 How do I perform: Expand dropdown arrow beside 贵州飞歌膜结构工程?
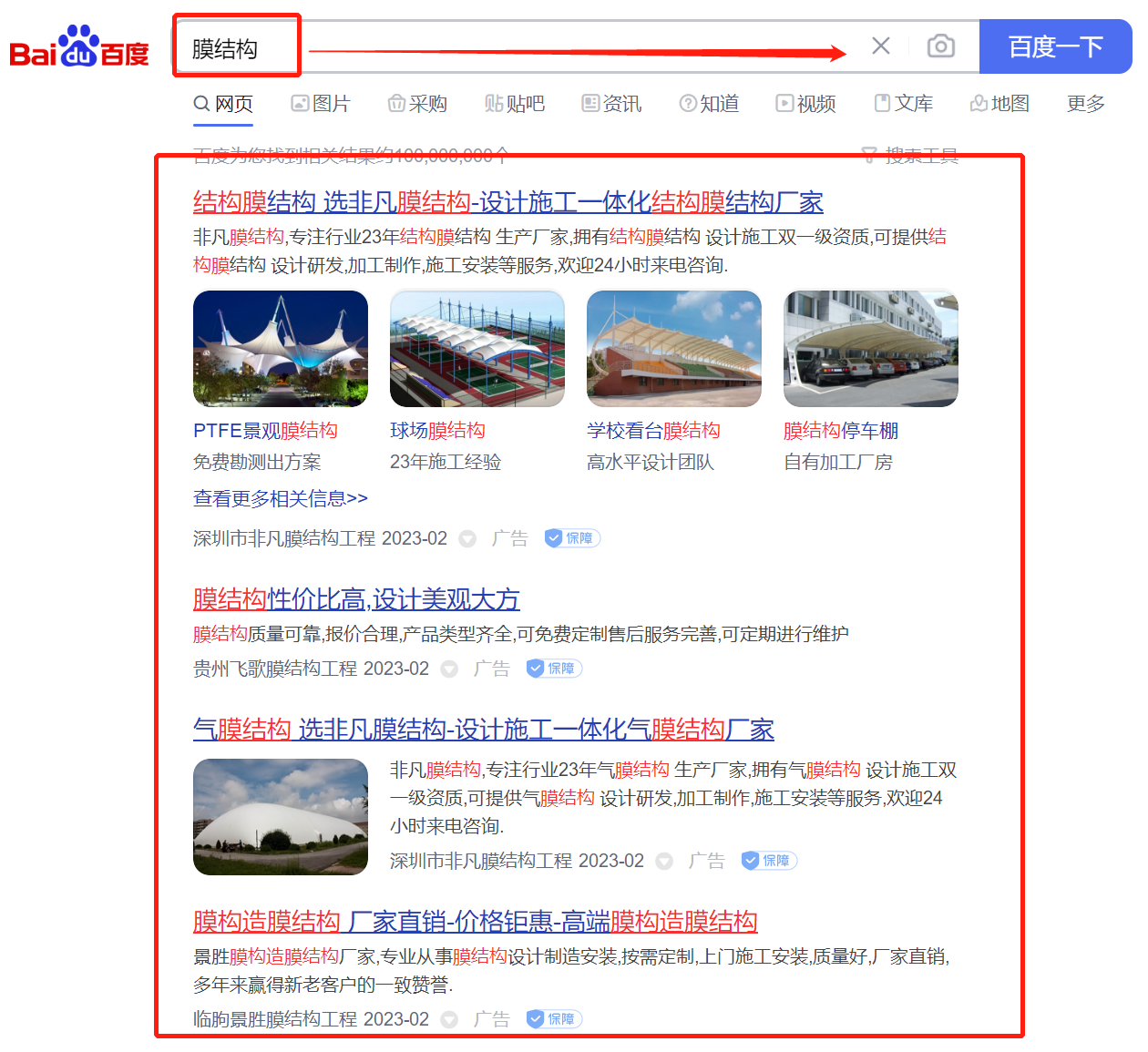449,669
